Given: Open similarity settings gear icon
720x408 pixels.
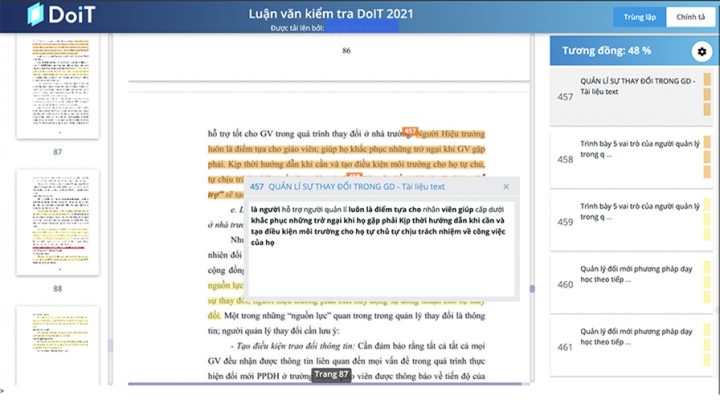Looking at the screenshot, I should (x=702, y=51).
